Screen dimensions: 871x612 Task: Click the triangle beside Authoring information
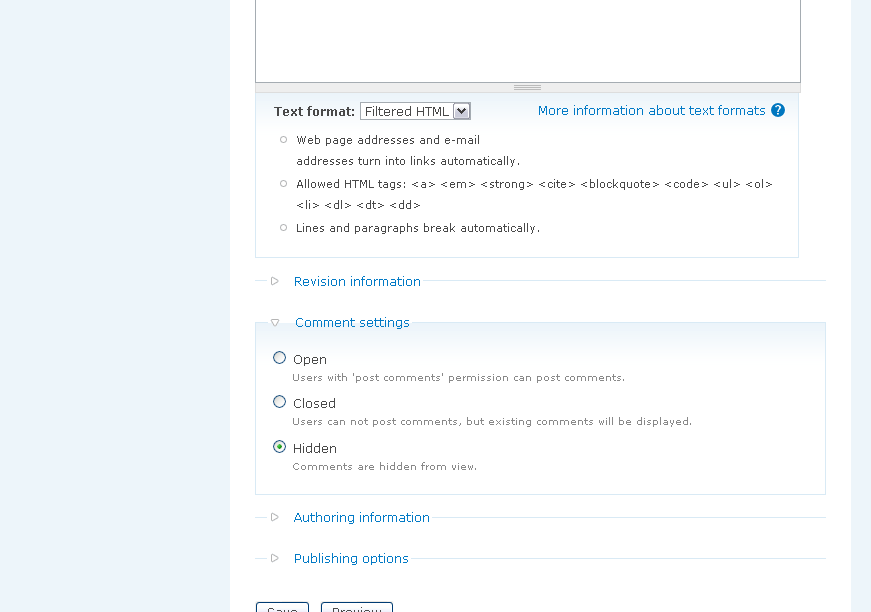pyautogui.click(x=275, y=517)
